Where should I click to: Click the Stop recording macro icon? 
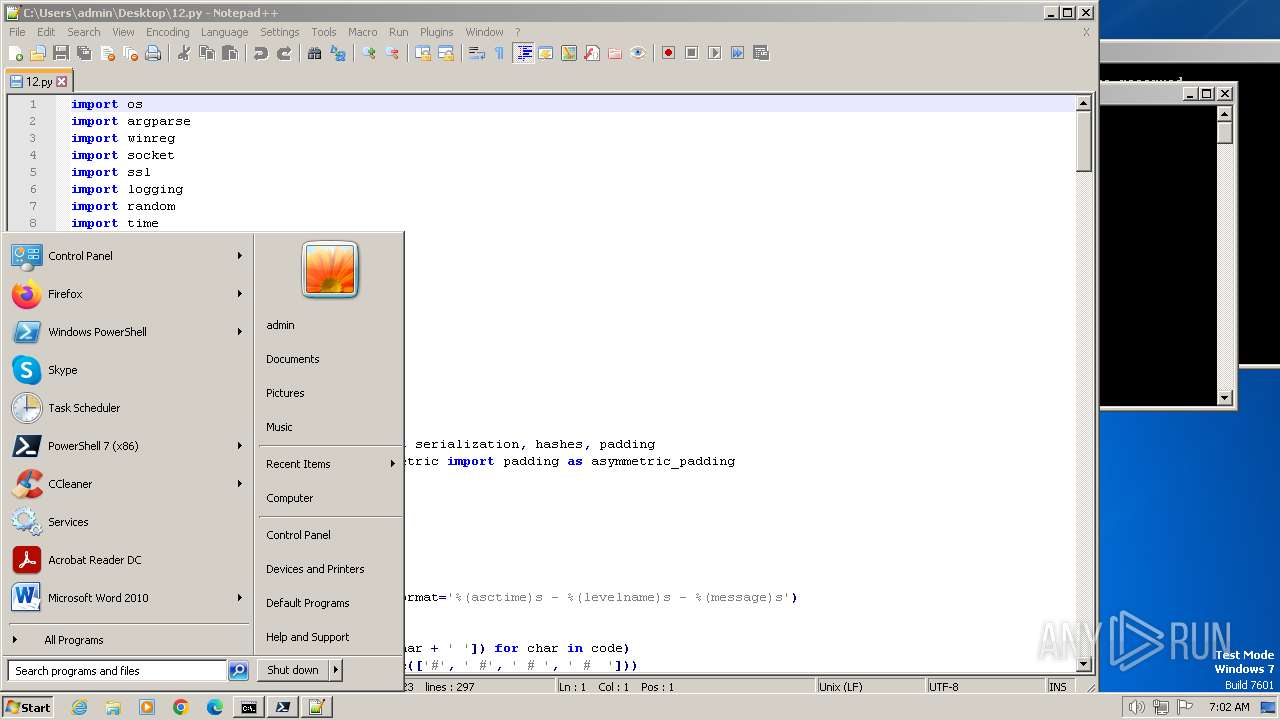692,53
